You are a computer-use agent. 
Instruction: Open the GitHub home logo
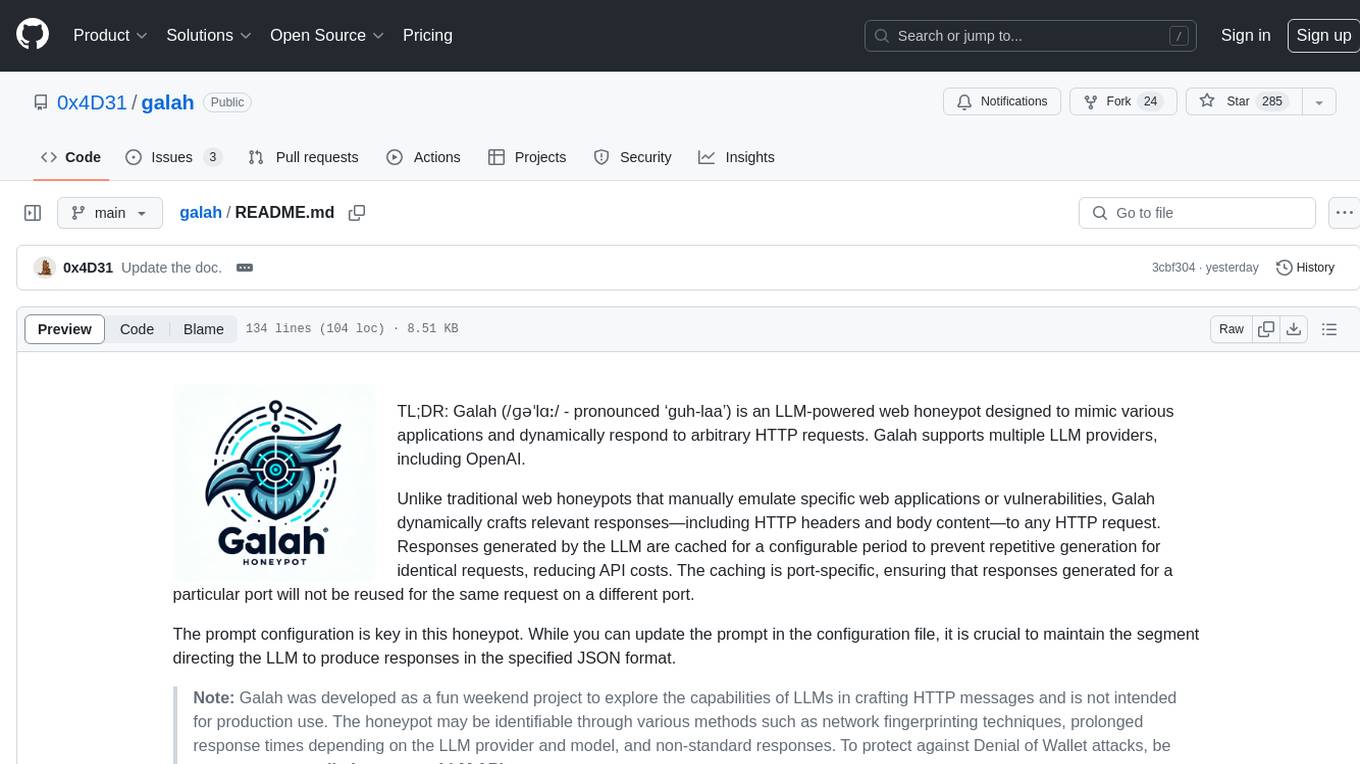(32, 35)
